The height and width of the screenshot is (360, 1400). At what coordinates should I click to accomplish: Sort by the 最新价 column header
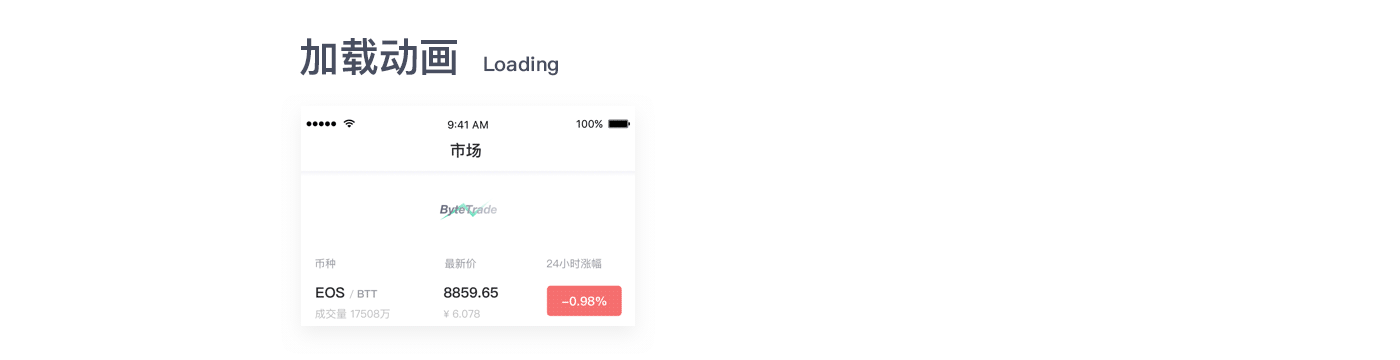[x=460, y=264]
